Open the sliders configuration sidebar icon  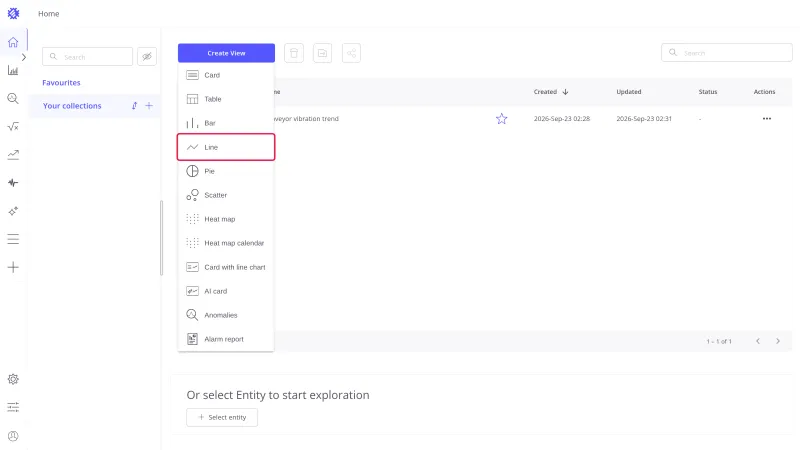[13, 407]
